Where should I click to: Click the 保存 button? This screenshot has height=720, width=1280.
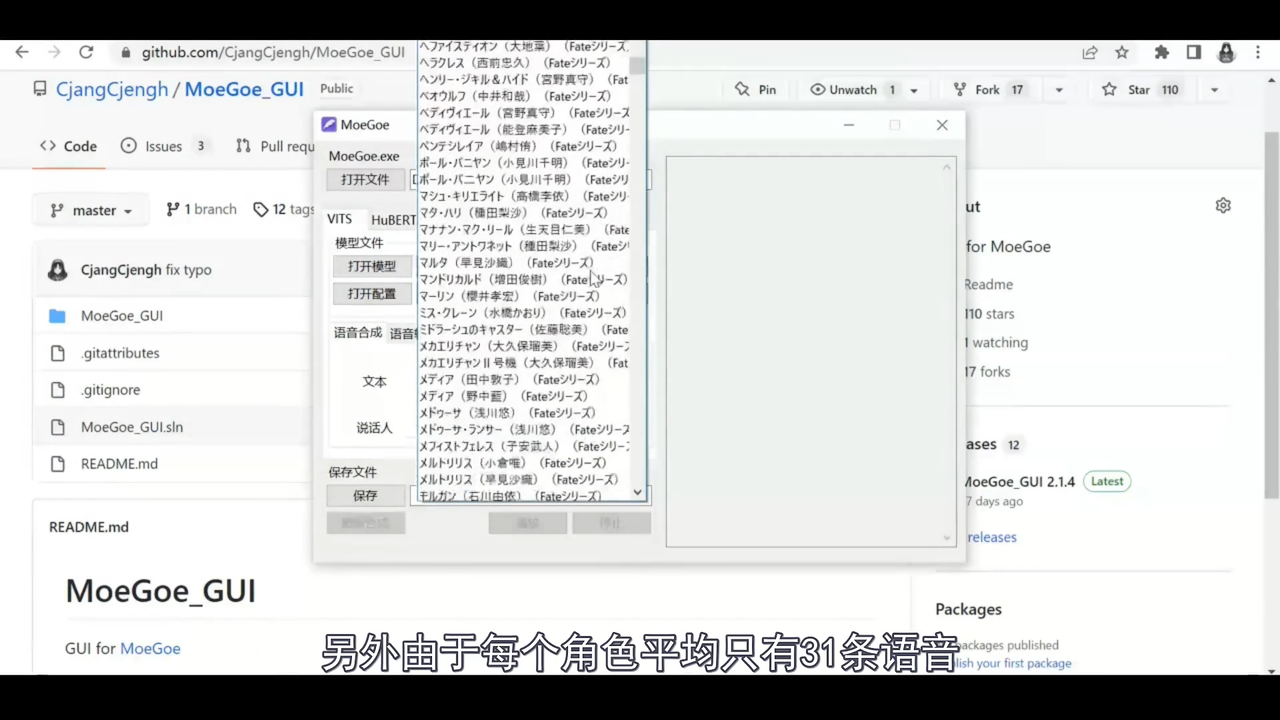coord(365,496)
